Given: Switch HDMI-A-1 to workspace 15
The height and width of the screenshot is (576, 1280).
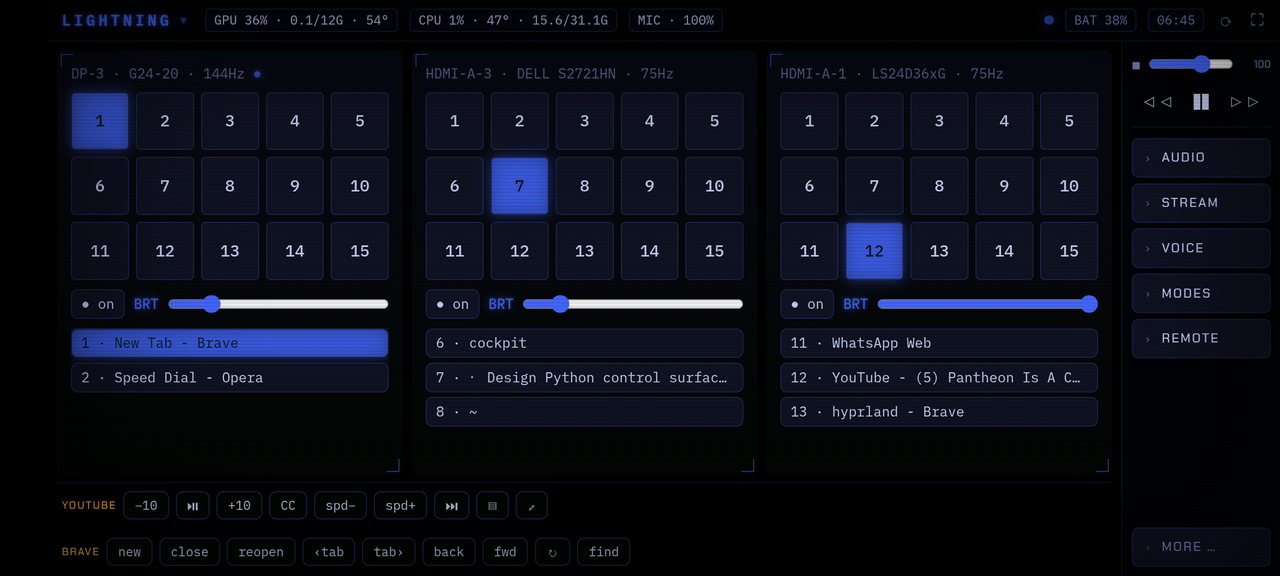Looking at the screenshot, I should tap(1069, 251).
